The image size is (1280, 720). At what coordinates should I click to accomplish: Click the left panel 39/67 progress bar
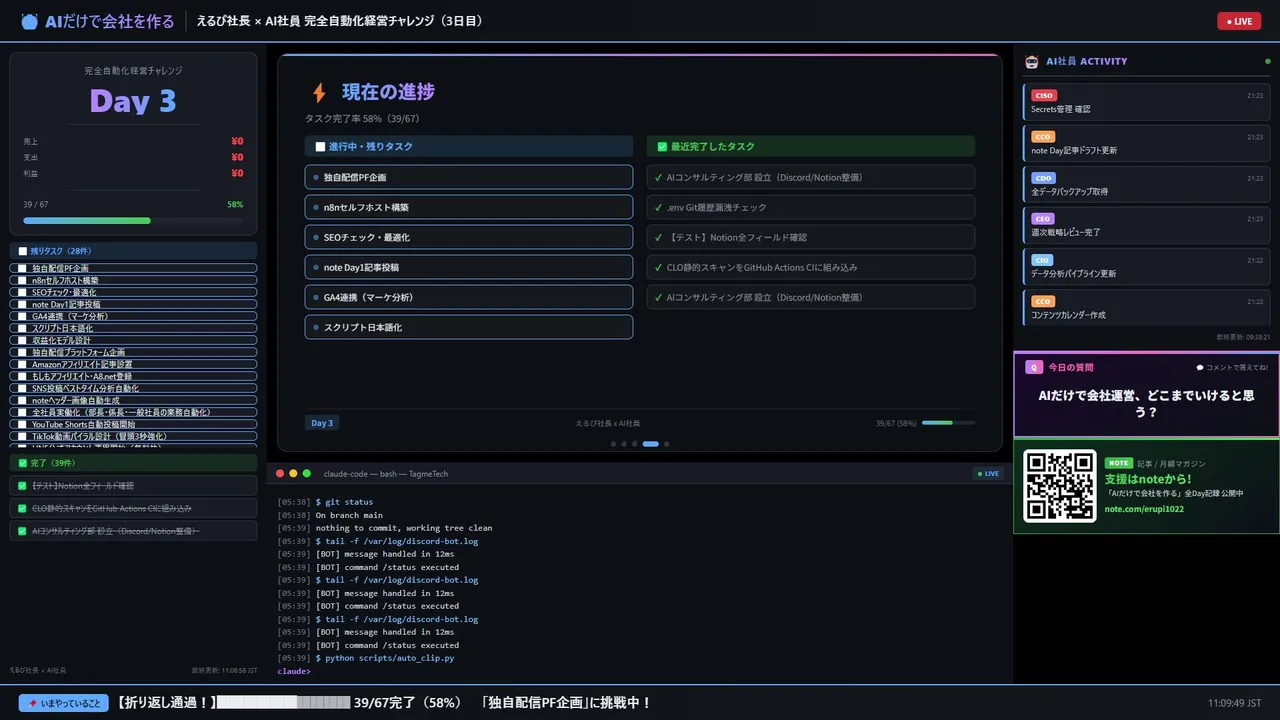[x=133, y=220]
